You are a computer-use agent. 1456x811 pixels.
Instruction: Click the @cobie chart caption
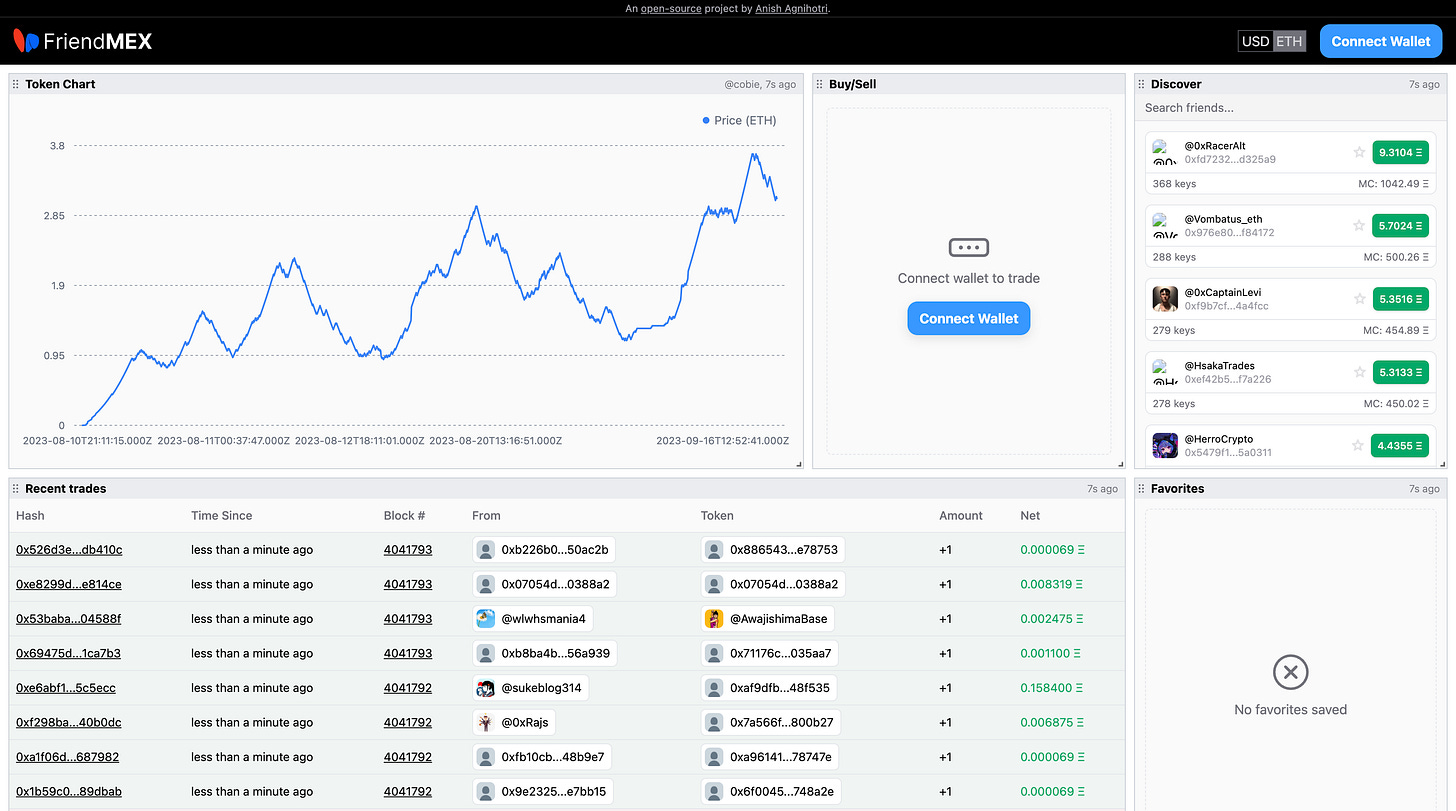[x=760, y=84]
